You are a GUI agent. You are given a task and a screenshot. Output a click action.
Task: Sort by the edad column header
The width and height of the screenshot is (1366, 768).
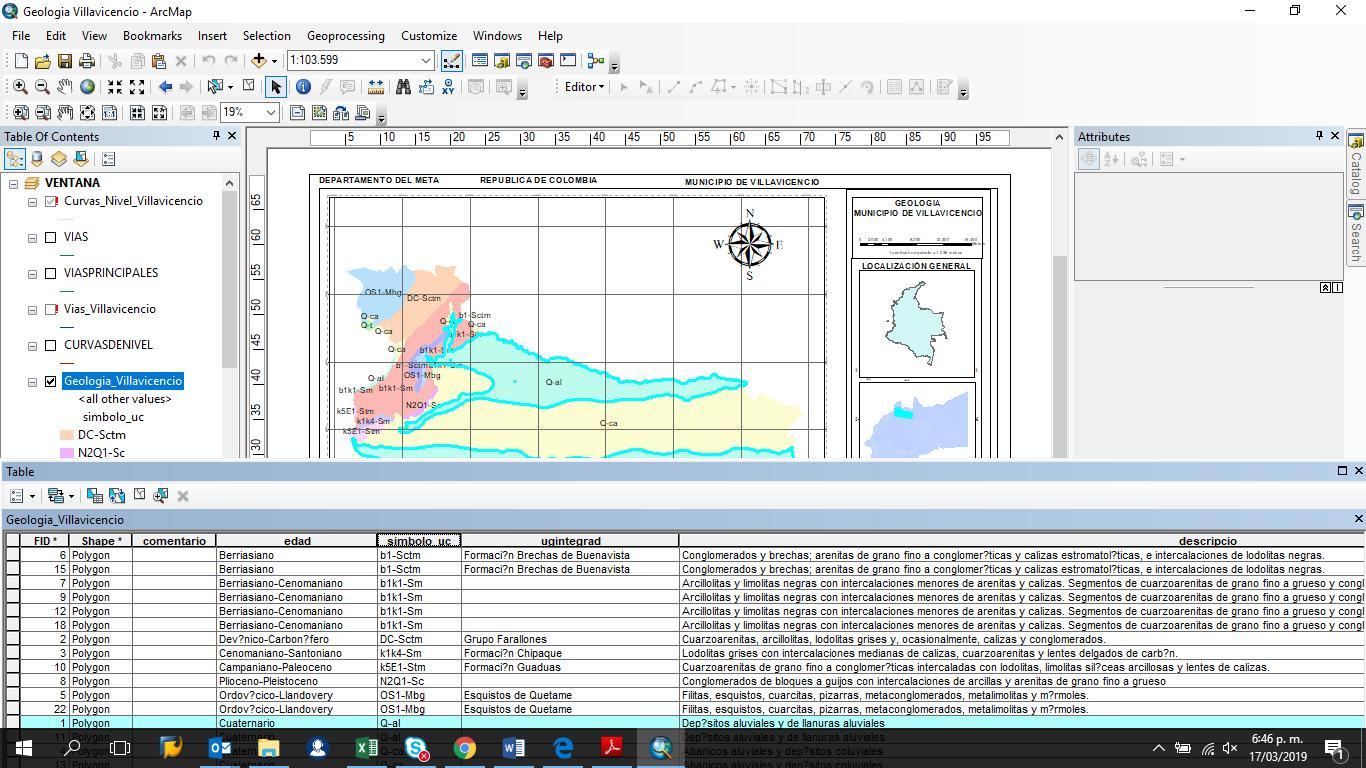[x=297, y=541]
